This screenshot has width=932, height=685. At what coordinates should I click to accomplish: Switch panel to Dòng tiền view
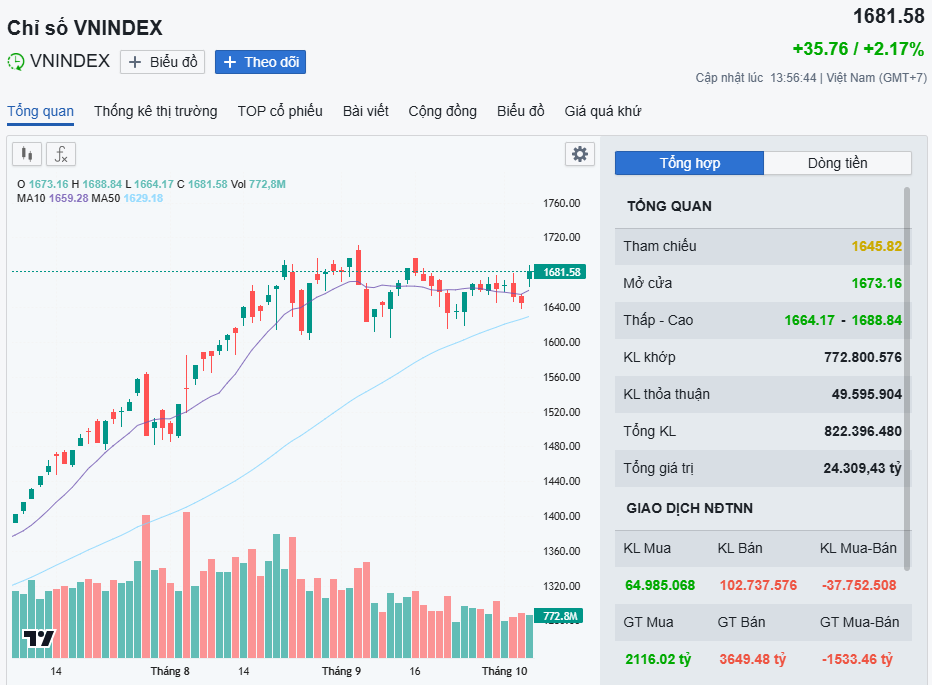pyautogui.click(x=837, y=163)
